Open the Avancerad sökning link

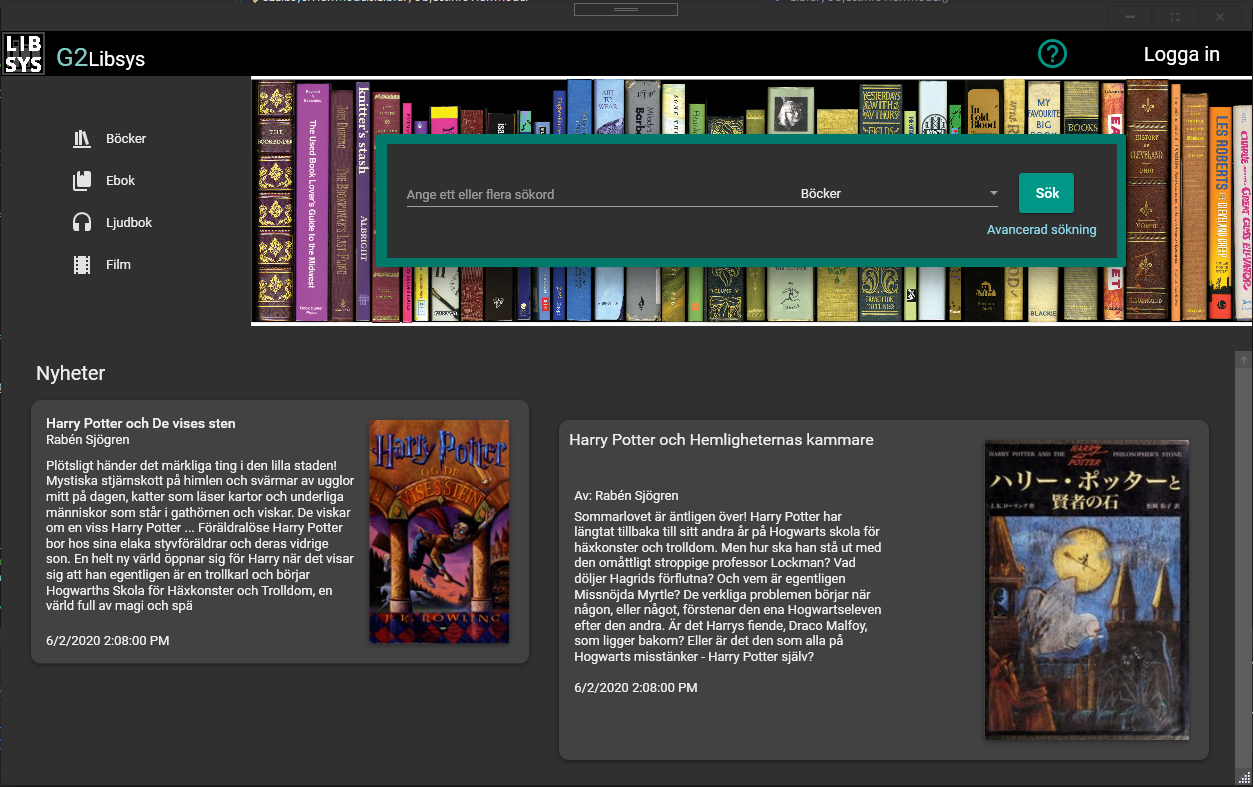click(1041, 230)
